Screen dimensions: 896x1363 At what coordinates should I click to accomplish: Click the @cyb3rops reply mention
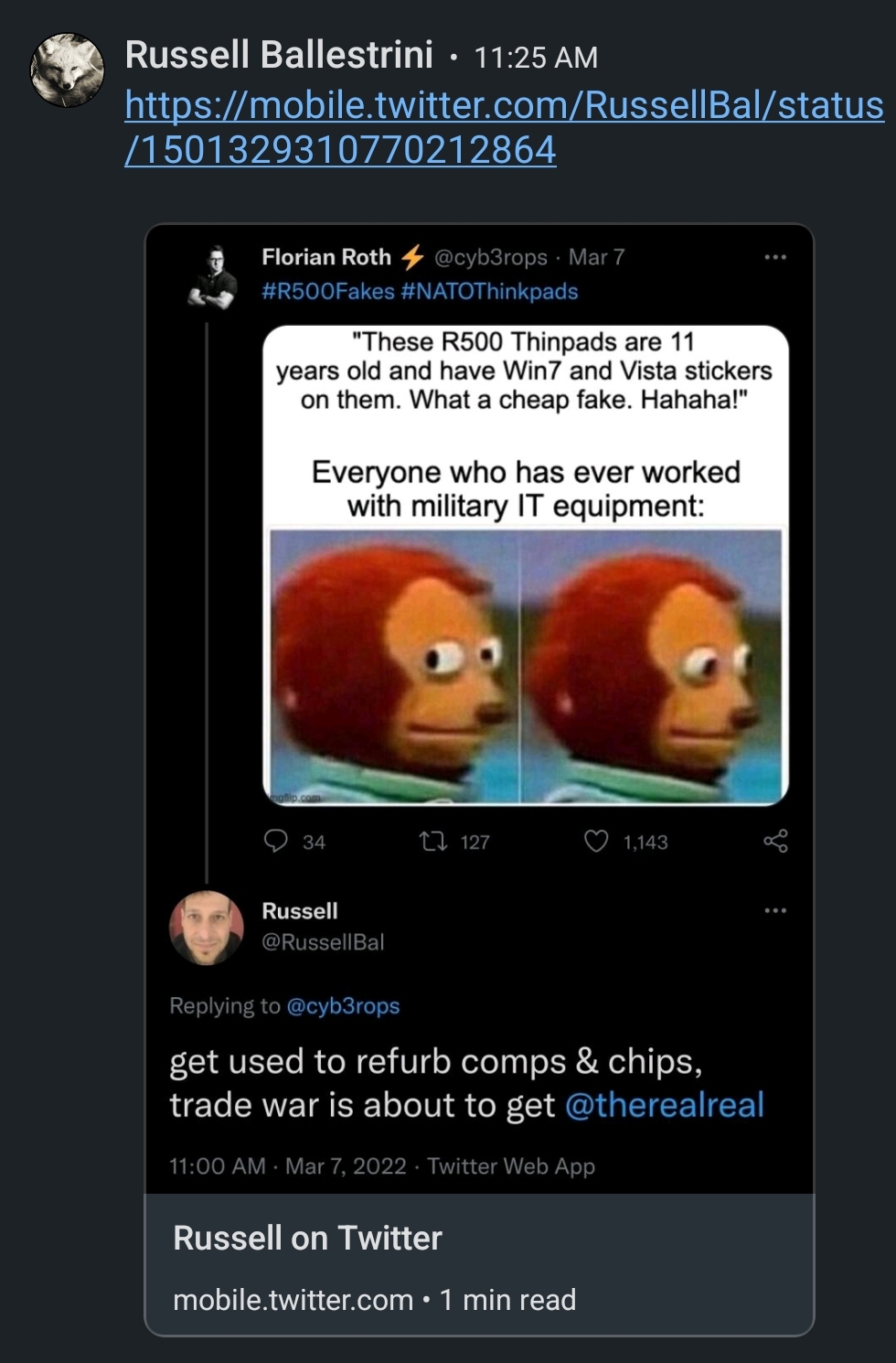[343, 1006]
